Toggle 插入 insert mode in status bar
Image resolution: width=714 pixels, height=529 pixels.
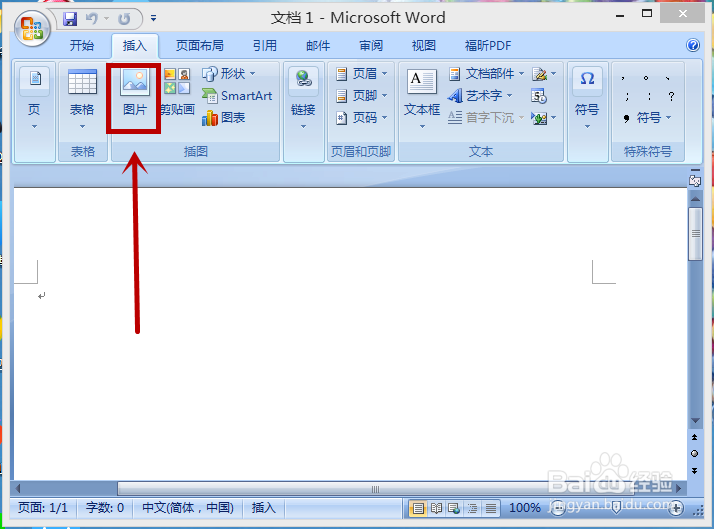[264, 508]
